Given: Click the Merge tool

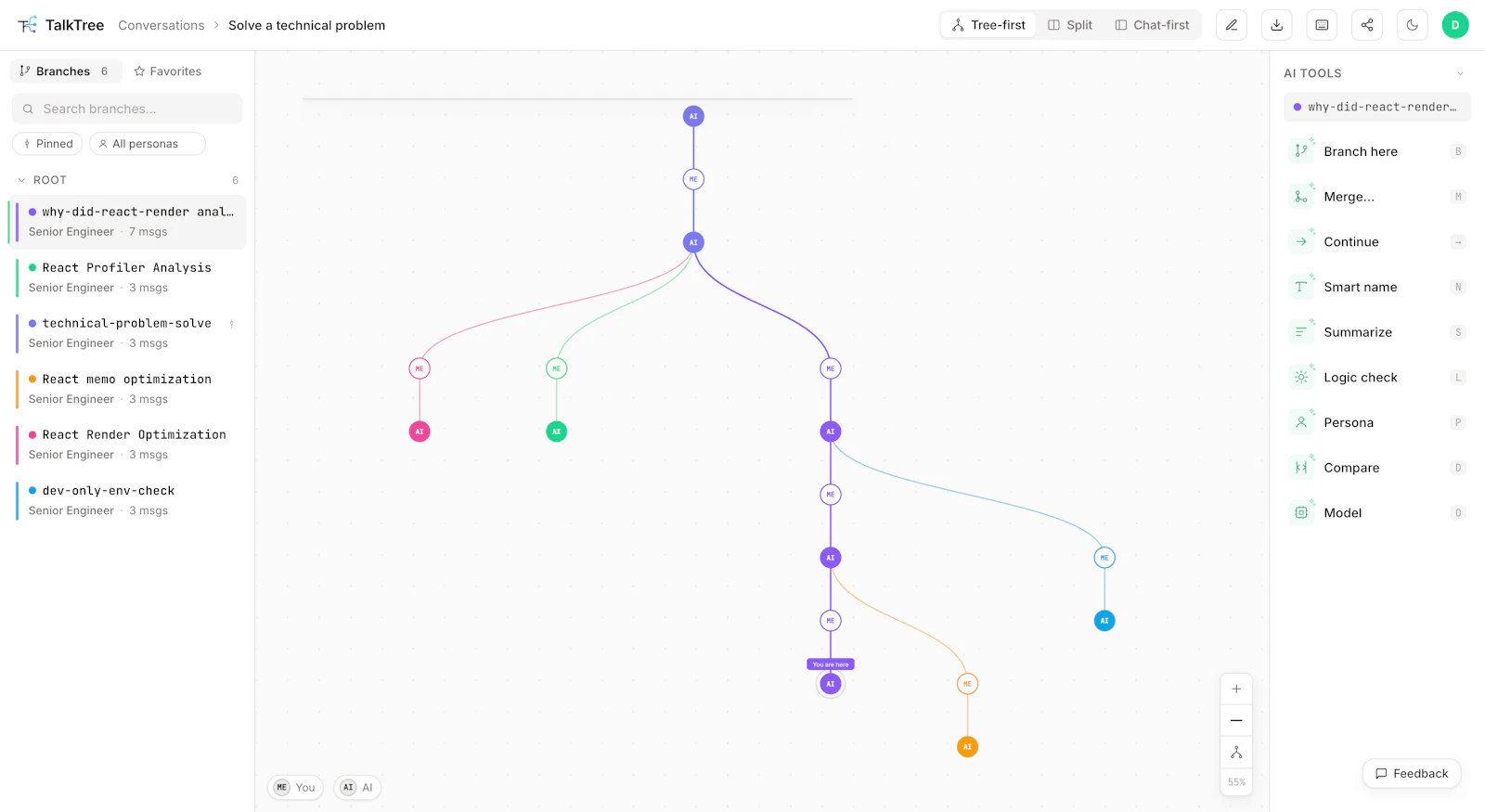Looking at the screenshot, I should 1377,197.
